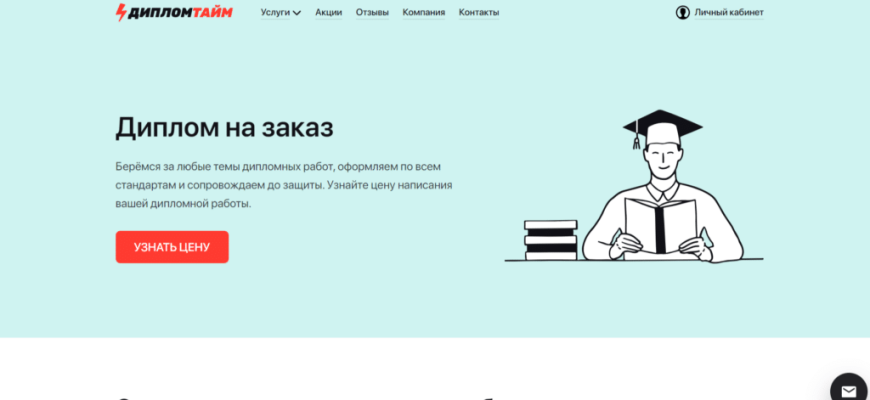Expand the Услуги dropdown chevron
870x400 pixels.
[297, 13]
